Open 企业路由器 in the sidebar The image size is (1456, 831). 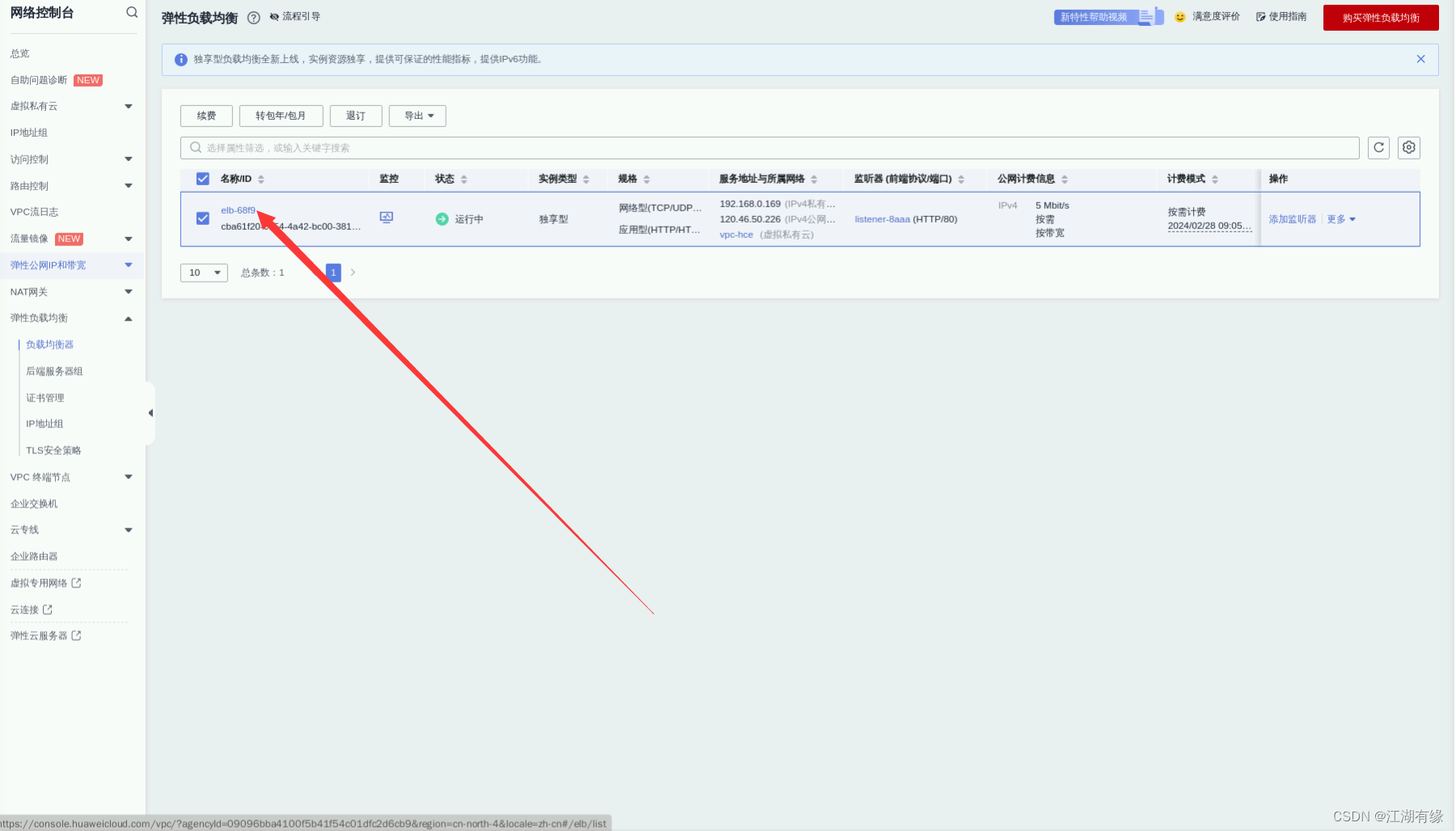(34, 557)
